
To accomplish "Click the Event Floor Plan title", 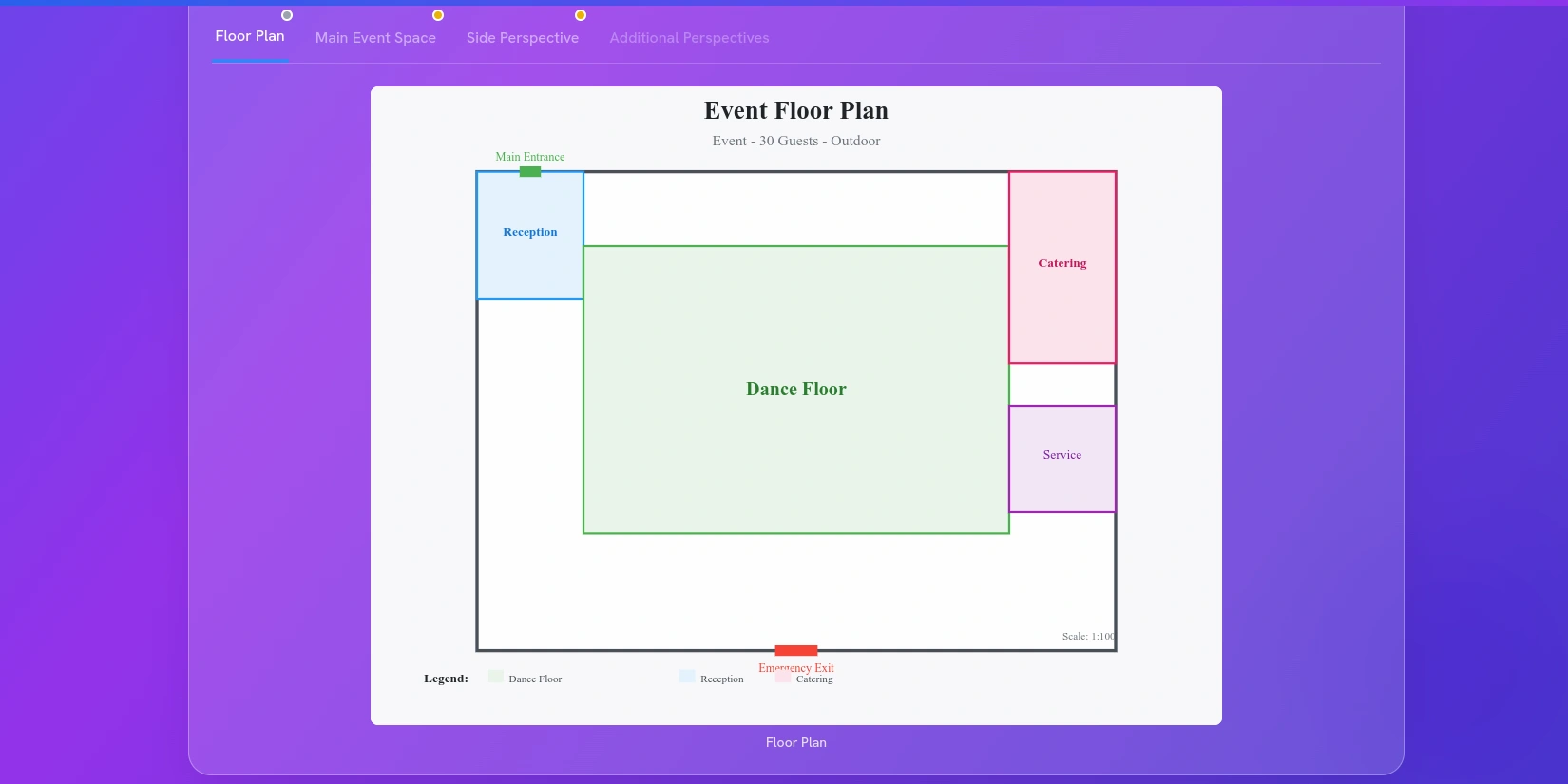I will (796, 111).
